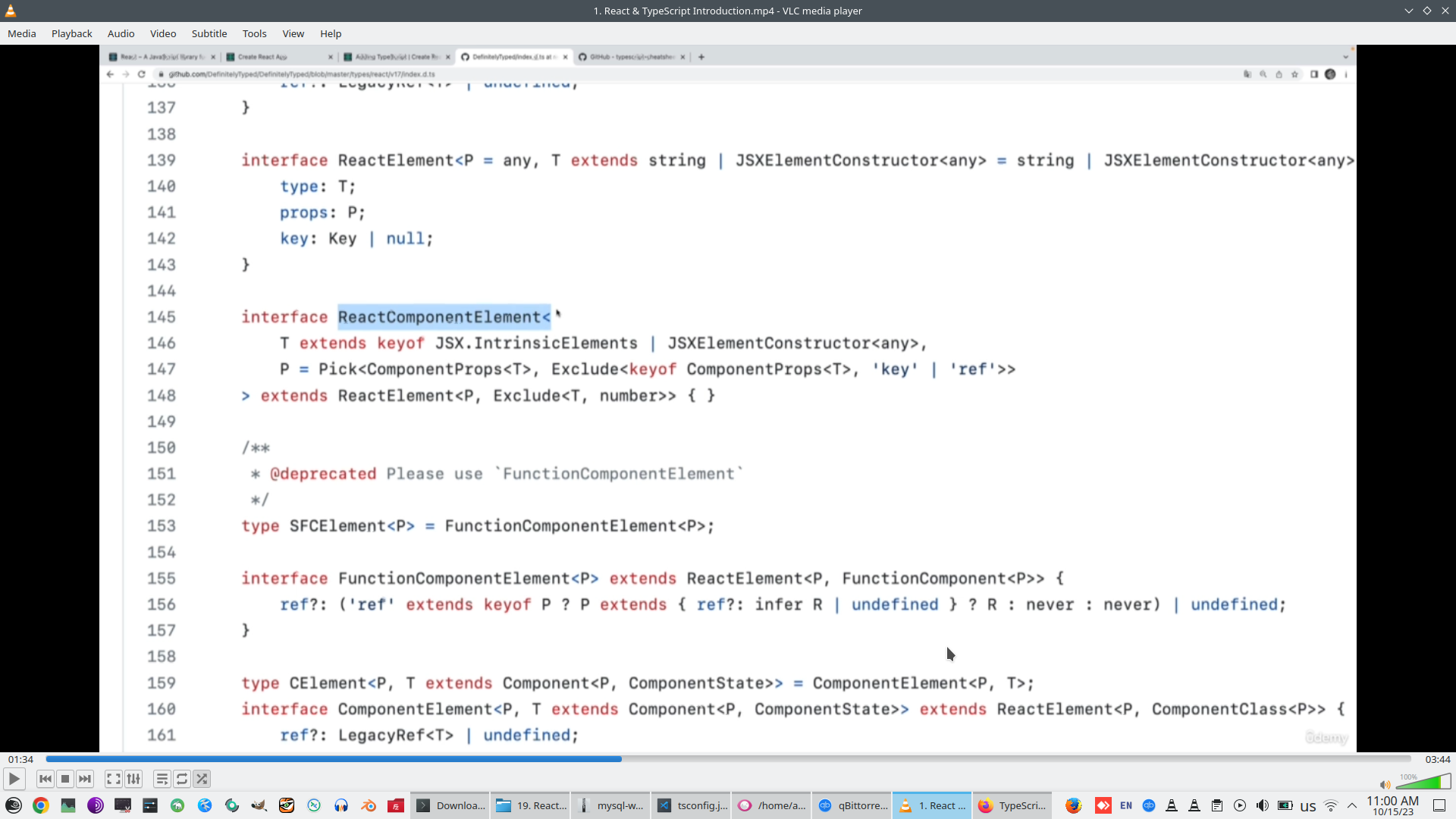Open the Subtitle menu

coord(209,33)
